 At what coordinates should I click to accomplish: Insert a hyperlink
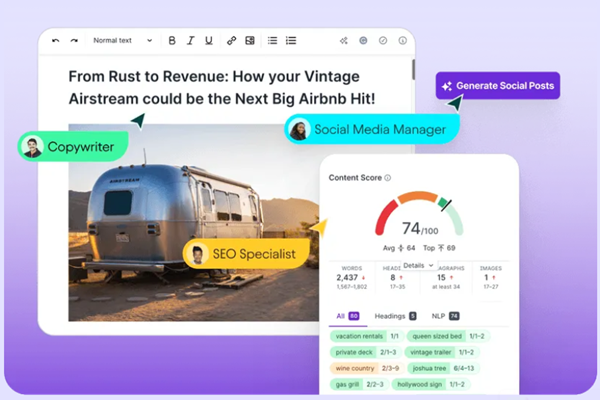point(232,41)
